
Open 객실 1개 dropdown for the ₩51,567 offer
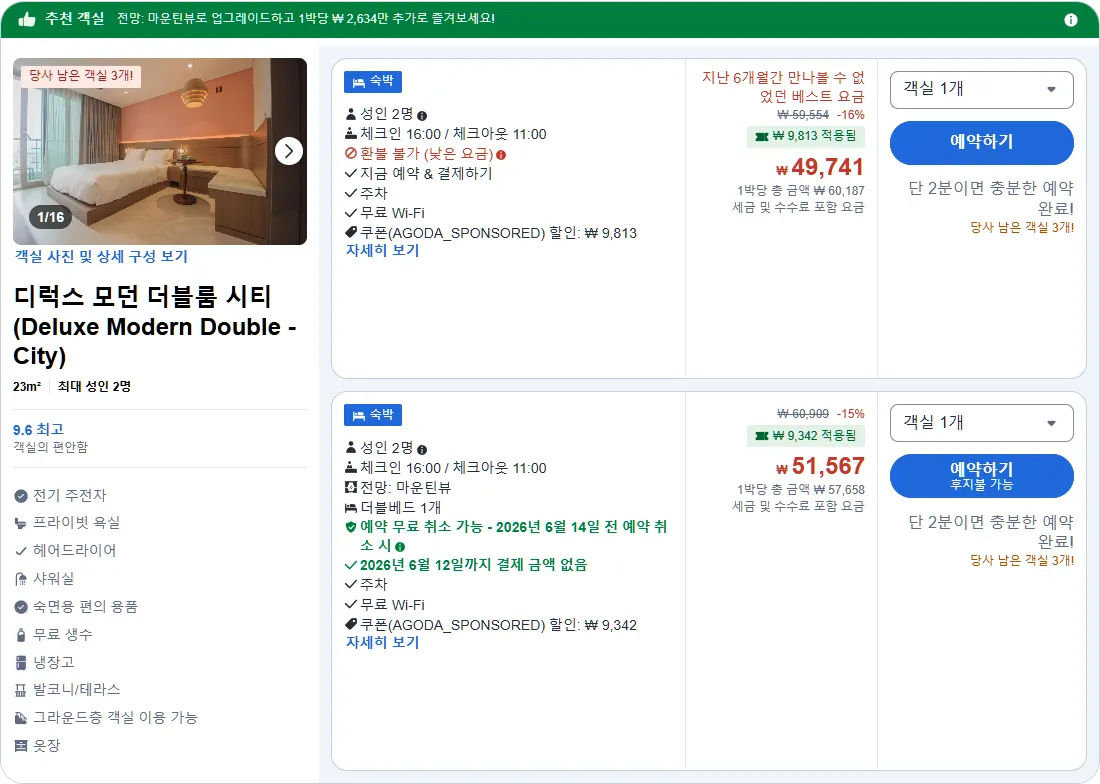pos(981,423)
